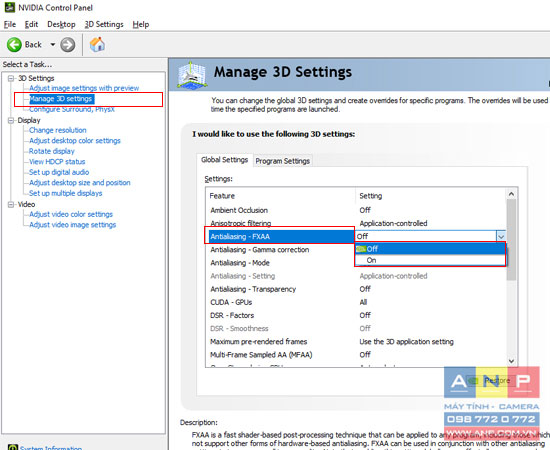Click settings list scroll up arrow

point(511,194)
